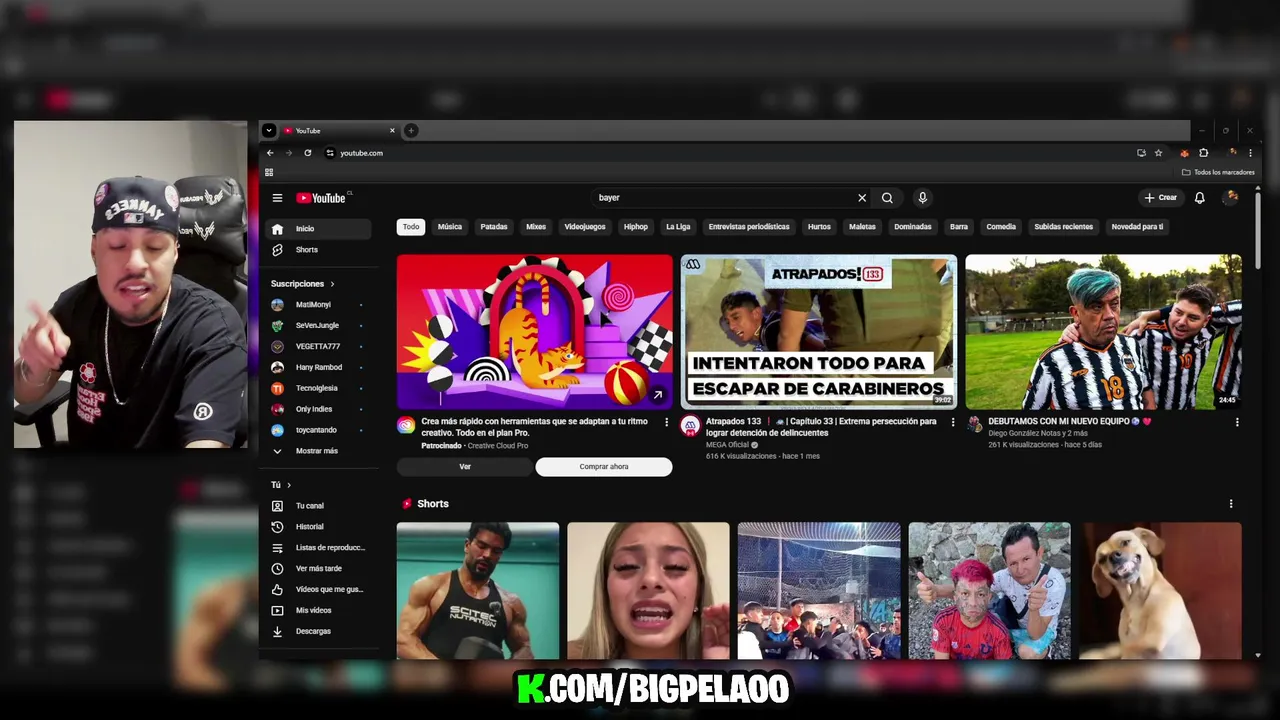Select the Todo filter chip
This screenshot has height=720, width=1280.
411,227
